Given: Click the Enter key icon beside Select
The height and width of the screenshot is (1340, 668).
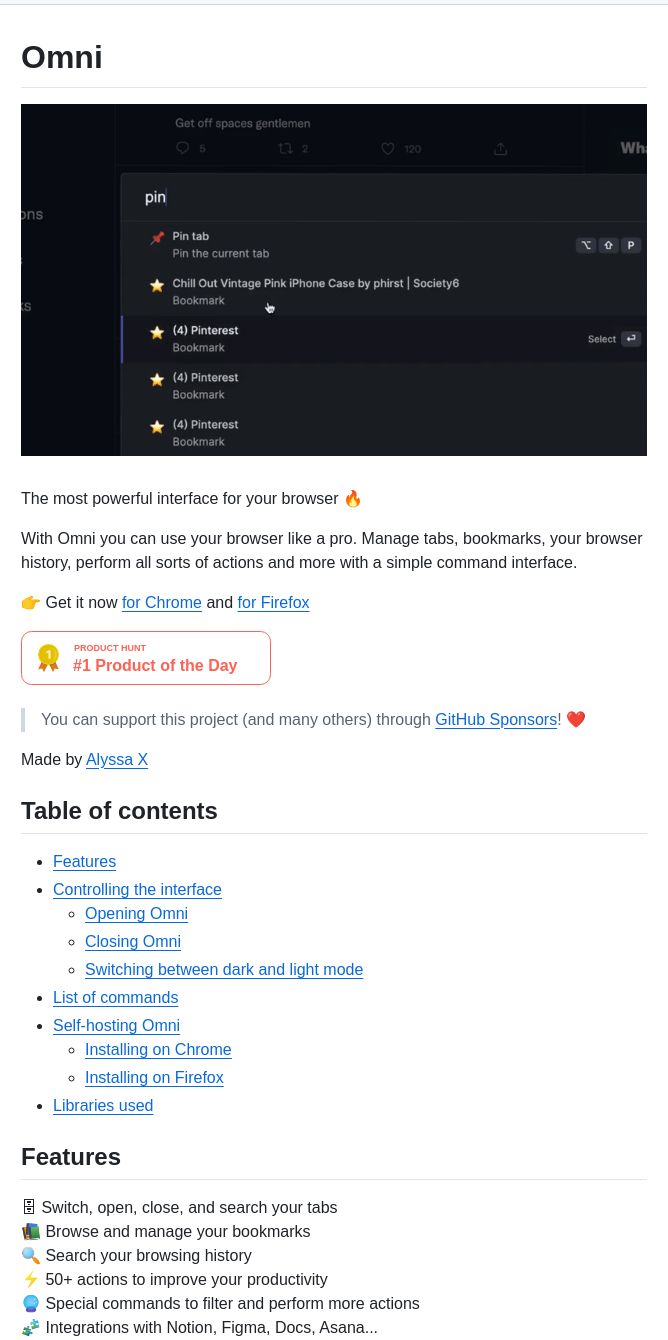Looking at the screenshot, I should [630, 339].
